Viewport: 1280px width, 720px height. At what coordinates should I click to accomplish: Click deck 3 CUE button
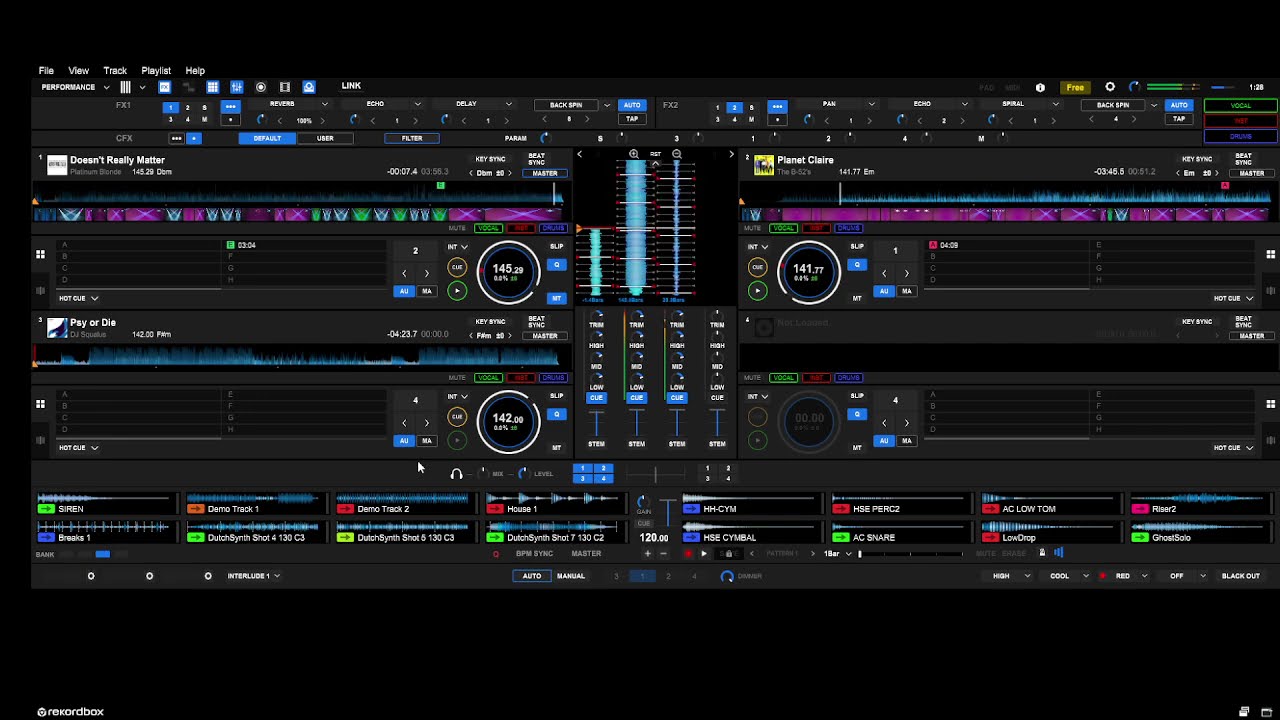click(457, 417)
